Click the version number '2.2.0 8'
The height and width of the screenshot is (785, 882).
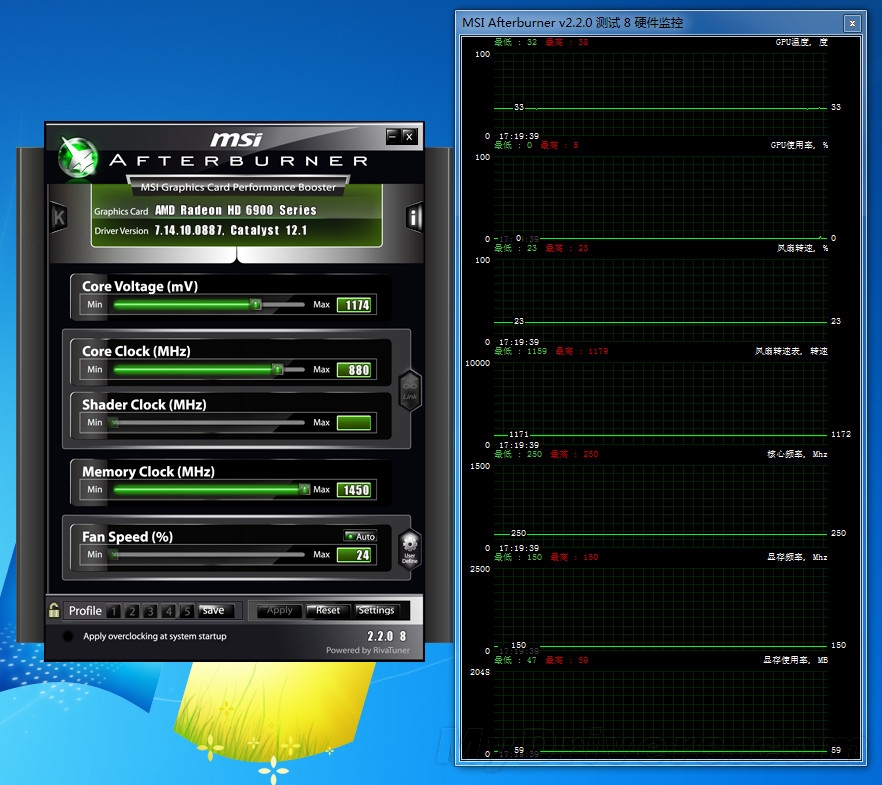coord(386,636)
